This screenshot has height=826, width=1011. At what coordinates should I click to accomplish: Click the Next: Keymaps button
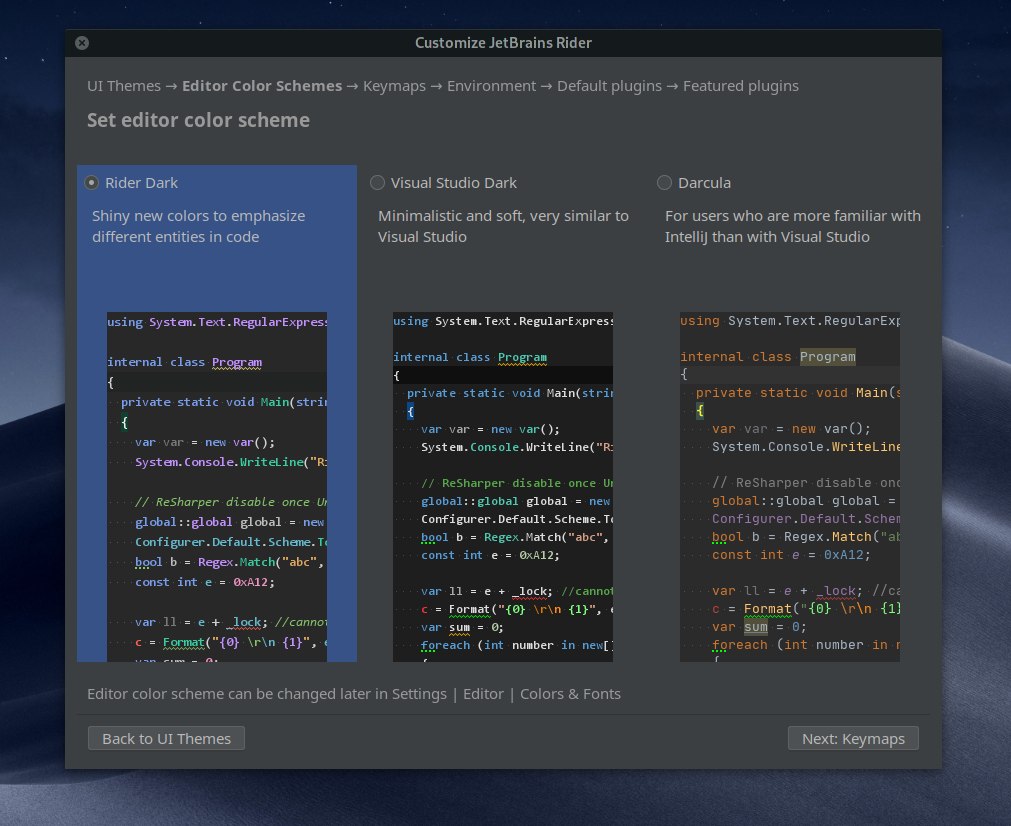853,738
